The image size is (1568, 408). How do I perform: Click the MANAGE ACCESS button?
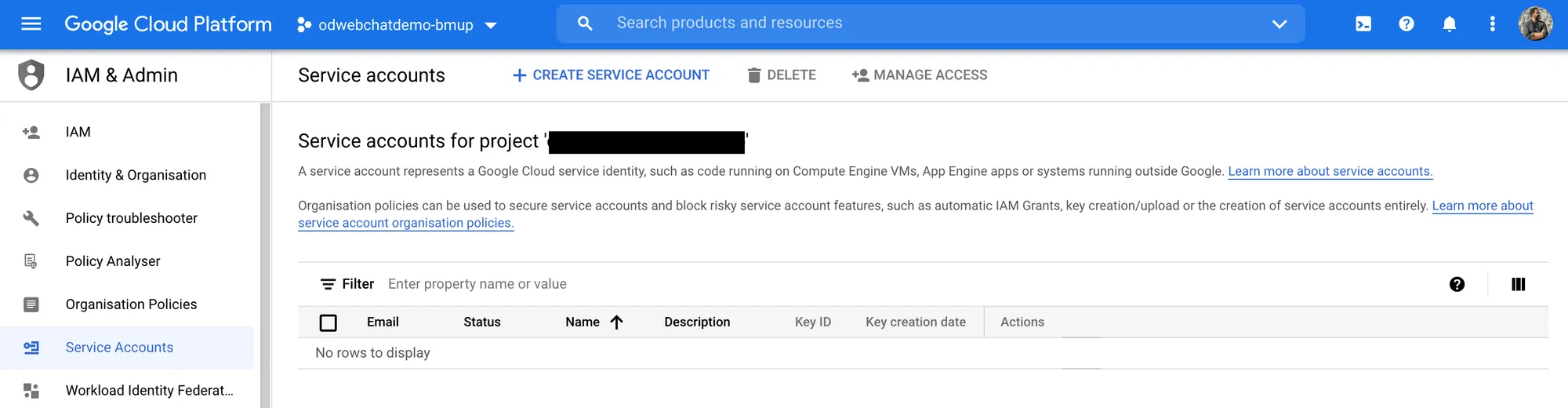(x=920, y=75)
